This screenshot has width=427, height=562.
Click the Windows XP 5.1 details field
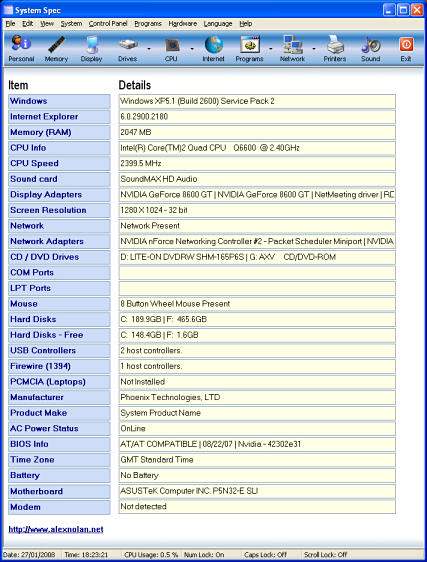(257, 101)
